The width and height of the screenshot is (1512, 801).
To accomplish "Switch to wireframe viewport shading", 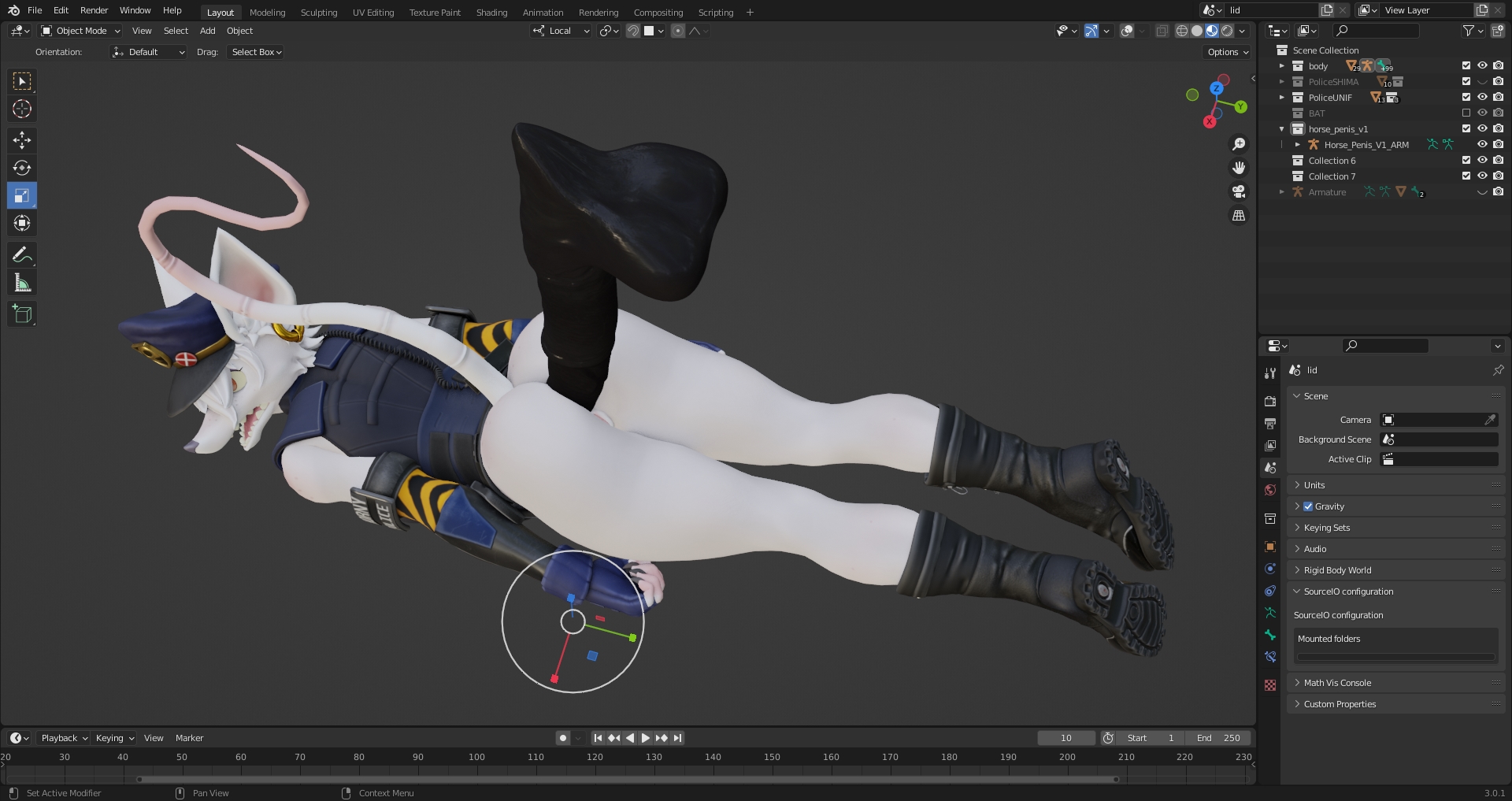I will [x=1181, y=31].
